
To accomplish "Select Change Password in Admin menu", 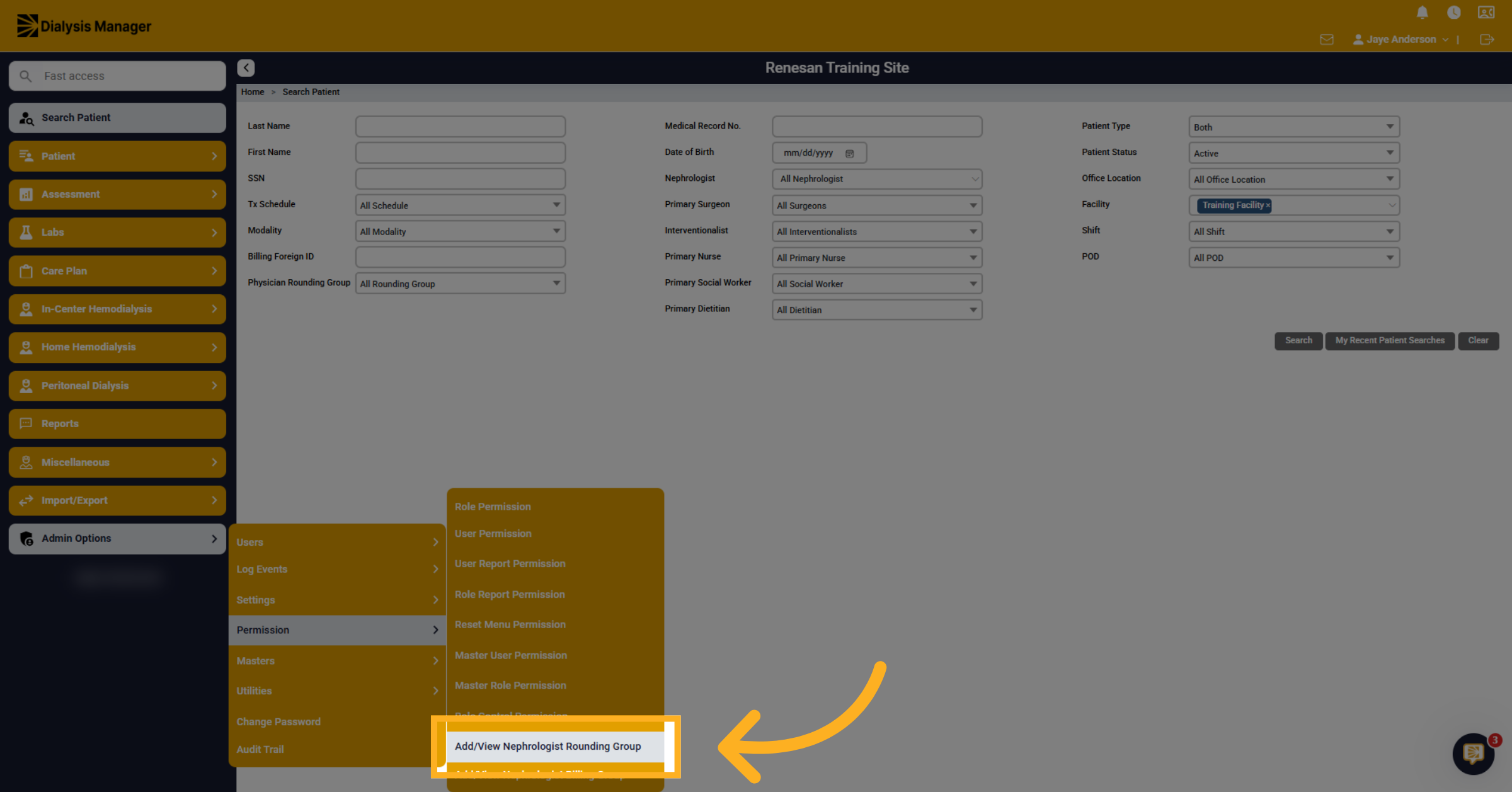I will click(278, 722).
